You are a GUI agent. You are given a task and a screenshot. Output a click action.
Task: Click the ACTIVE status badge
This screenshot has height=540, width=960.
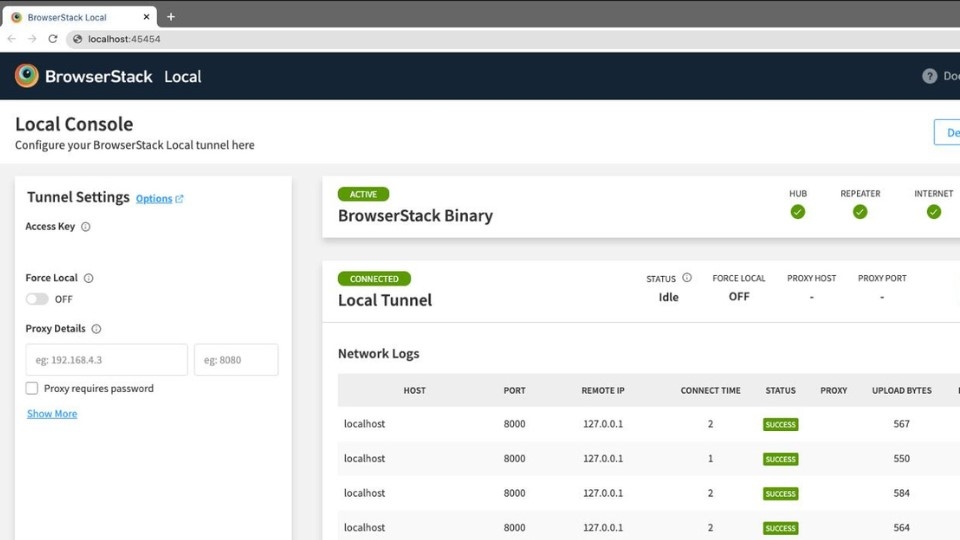[x=363, y=194]
